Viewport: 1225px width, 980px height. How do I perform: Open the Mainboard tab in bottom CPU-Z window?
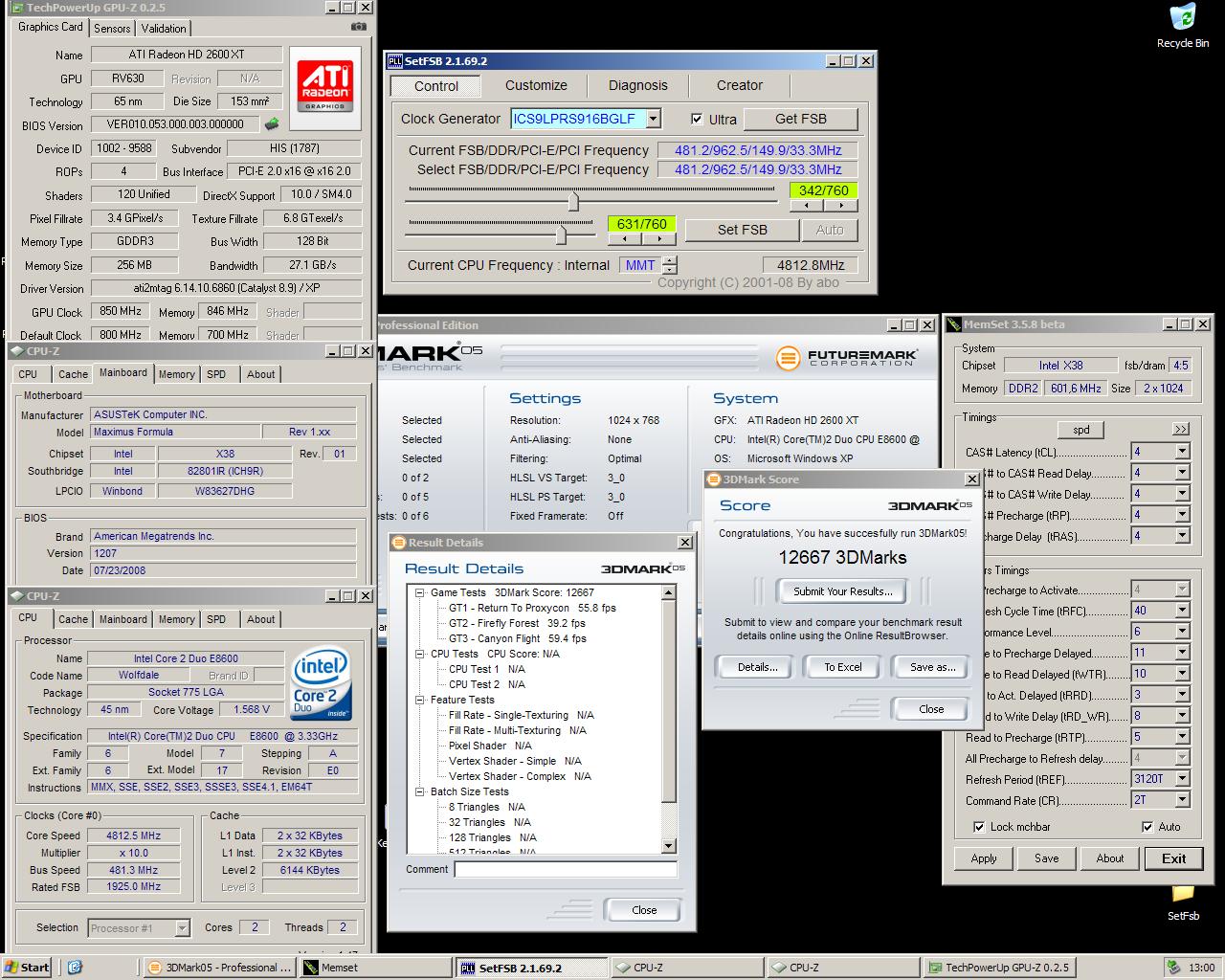[123, 619]
